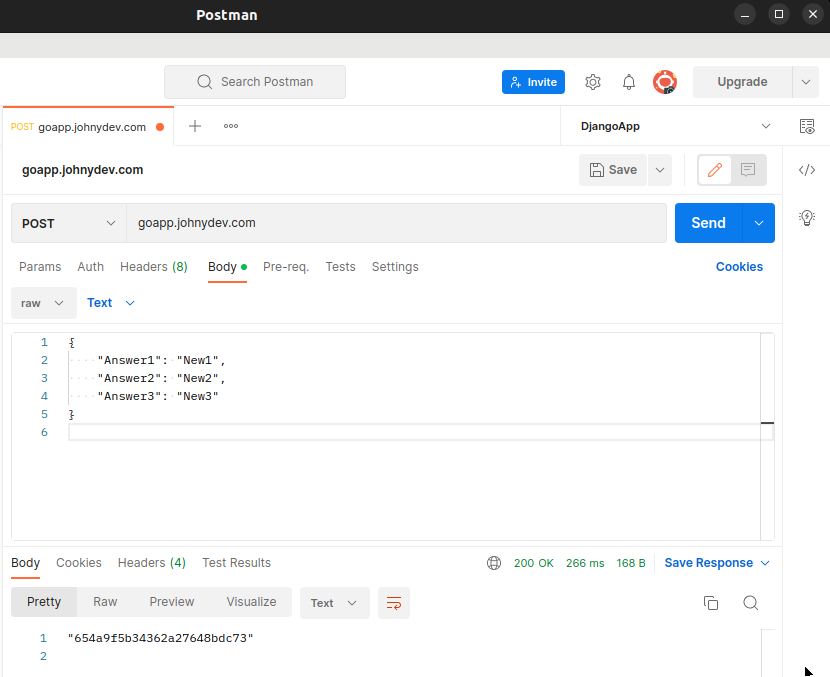This screenshot has height=677, width=830.
Task: Open response Cookies tab
Action: pyautogui.click(x=79, y=563)
